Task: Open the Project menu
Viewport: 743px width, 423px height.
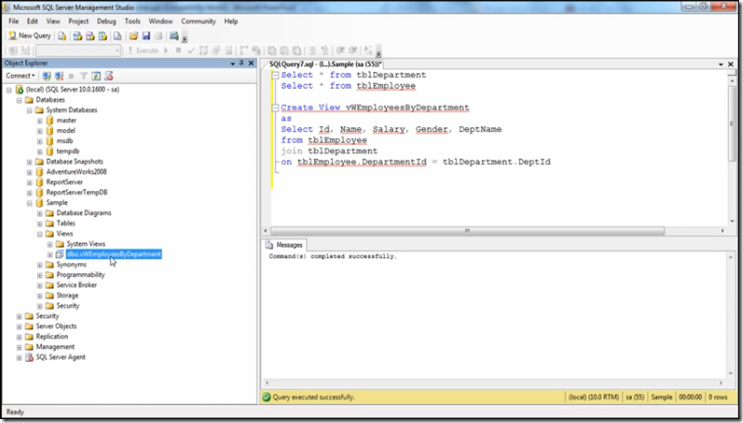Action: (79, 21)
